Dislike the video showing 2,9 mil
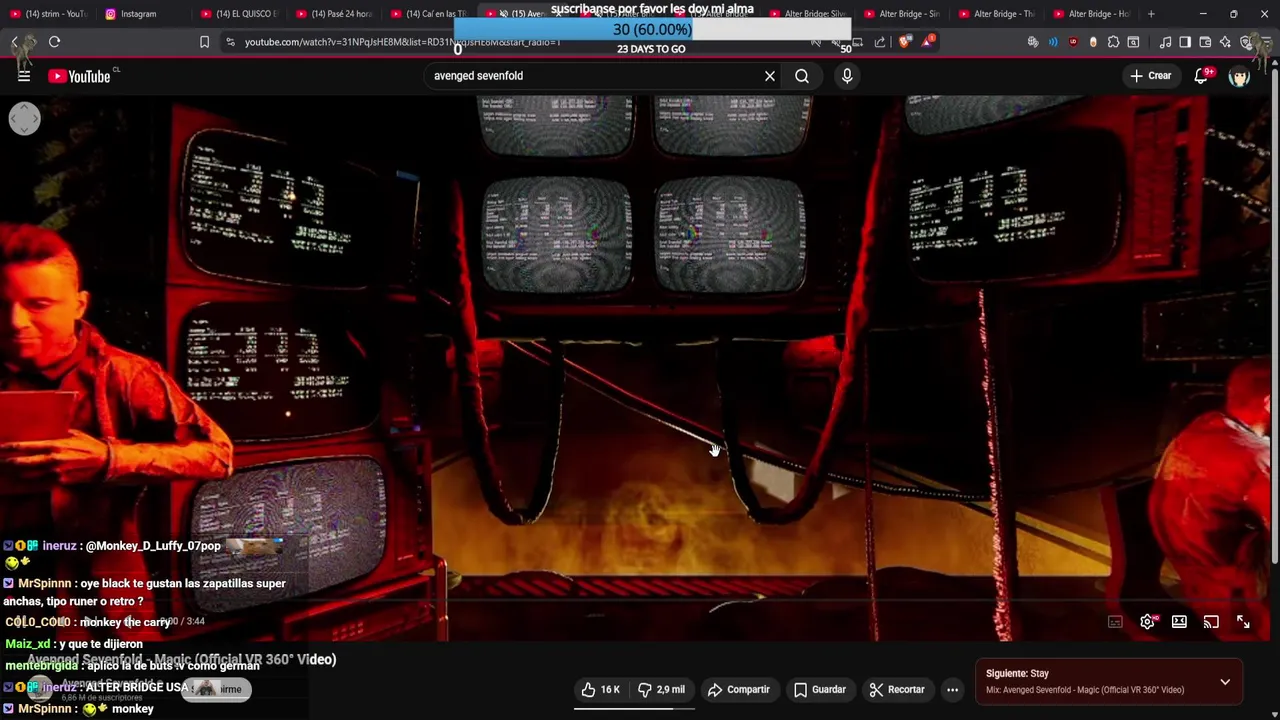1280x720 pixels. pos(661,690)
